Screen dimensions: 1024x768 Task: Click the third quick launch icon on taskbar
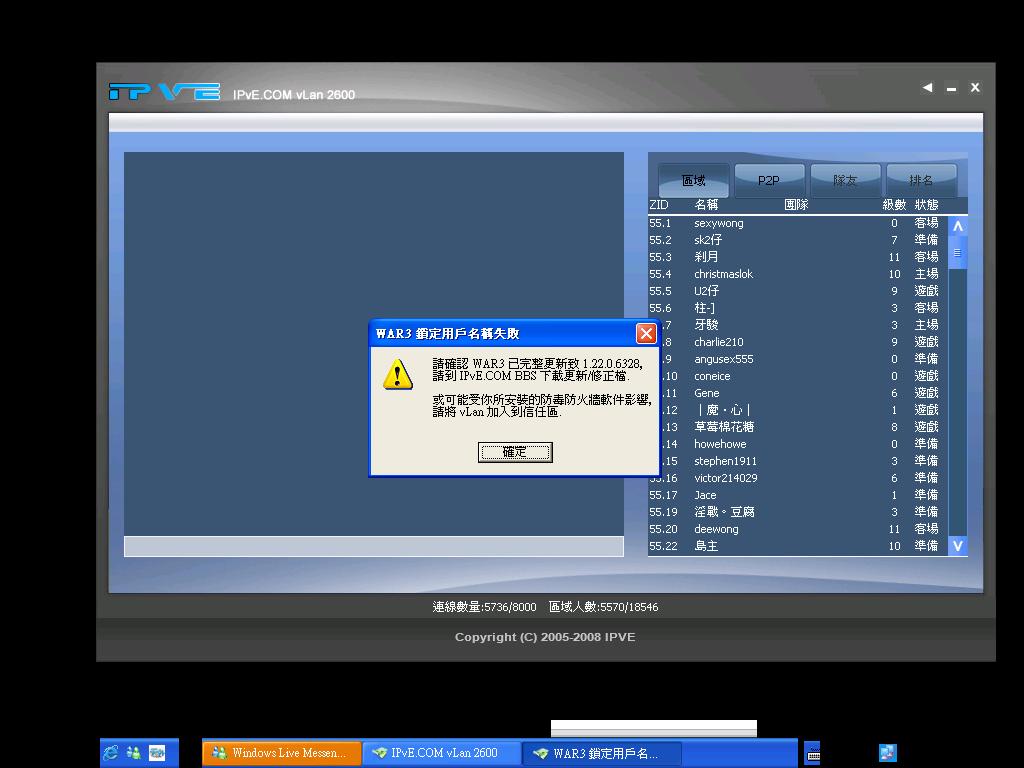[157, 753]
